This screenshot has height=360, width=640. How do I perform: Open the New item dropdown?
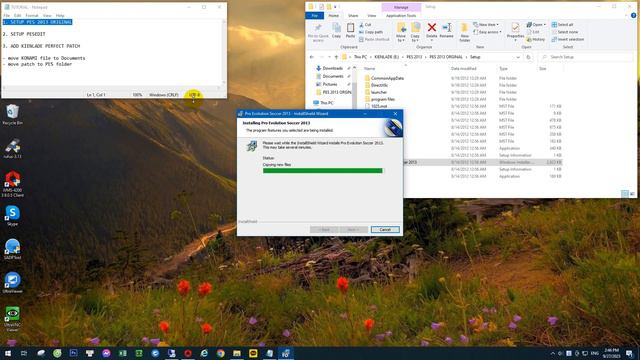(x=486, y=24)
